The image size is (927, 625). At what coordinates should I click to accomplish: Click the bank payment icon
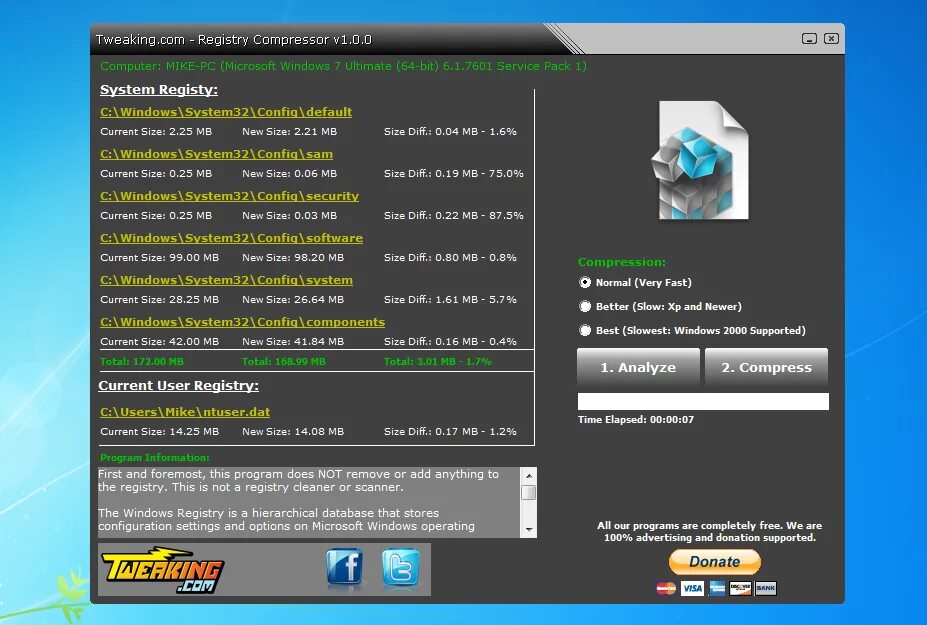pos(766,588)
